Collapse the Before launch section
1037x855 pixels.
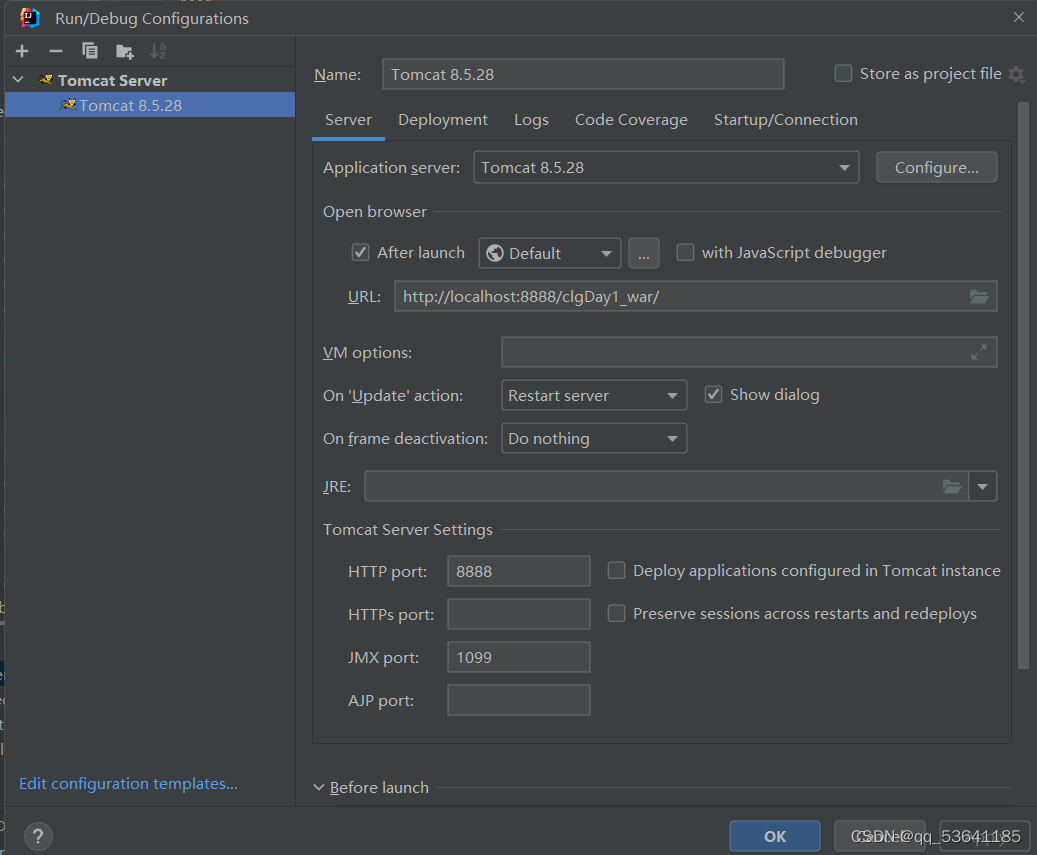click(x=319, y=788)
